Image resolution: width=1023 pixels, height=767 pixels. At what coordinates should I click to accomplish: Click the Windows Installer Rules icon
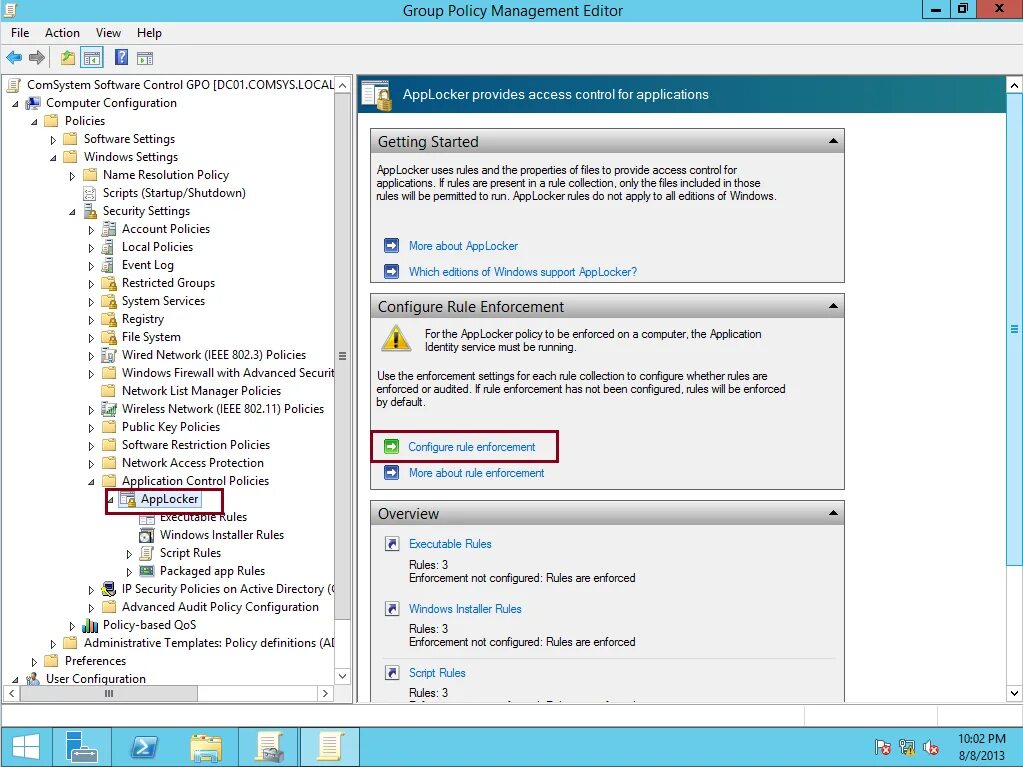pyautogui.click(x=147, y=535)
